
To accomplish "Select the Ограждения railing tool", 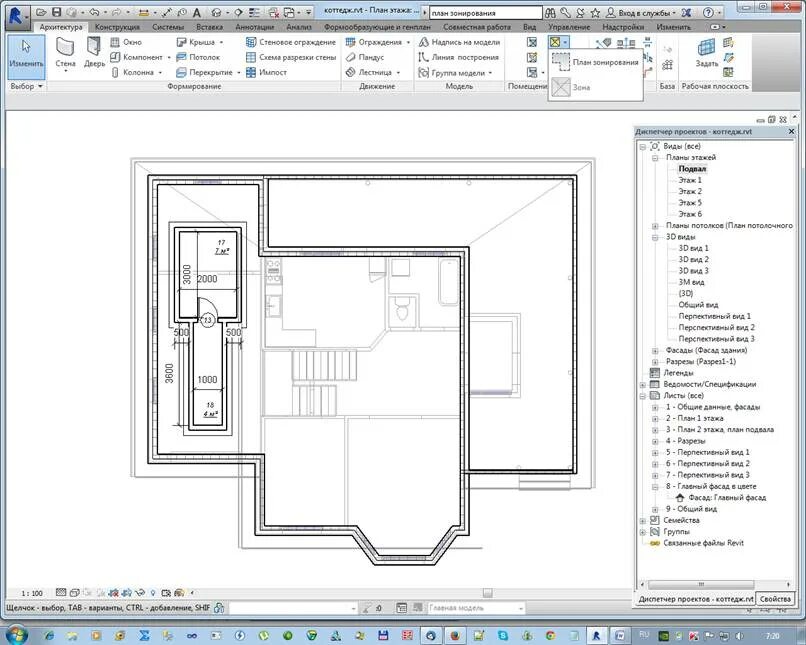I will (374, 42).
